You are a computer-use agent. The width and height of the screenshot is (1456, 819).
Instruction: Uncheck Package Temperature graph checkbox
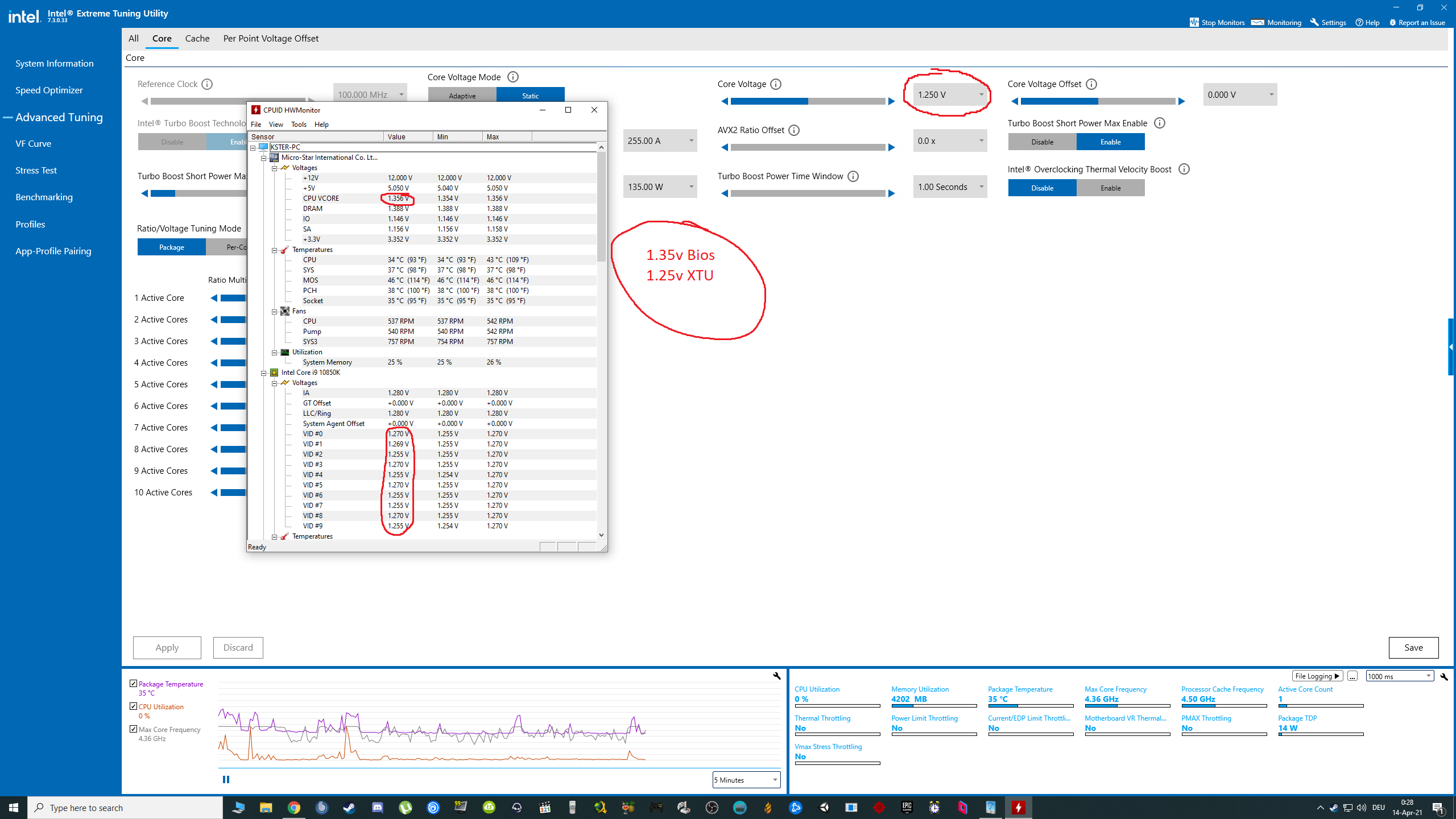(x=134, y=683)
